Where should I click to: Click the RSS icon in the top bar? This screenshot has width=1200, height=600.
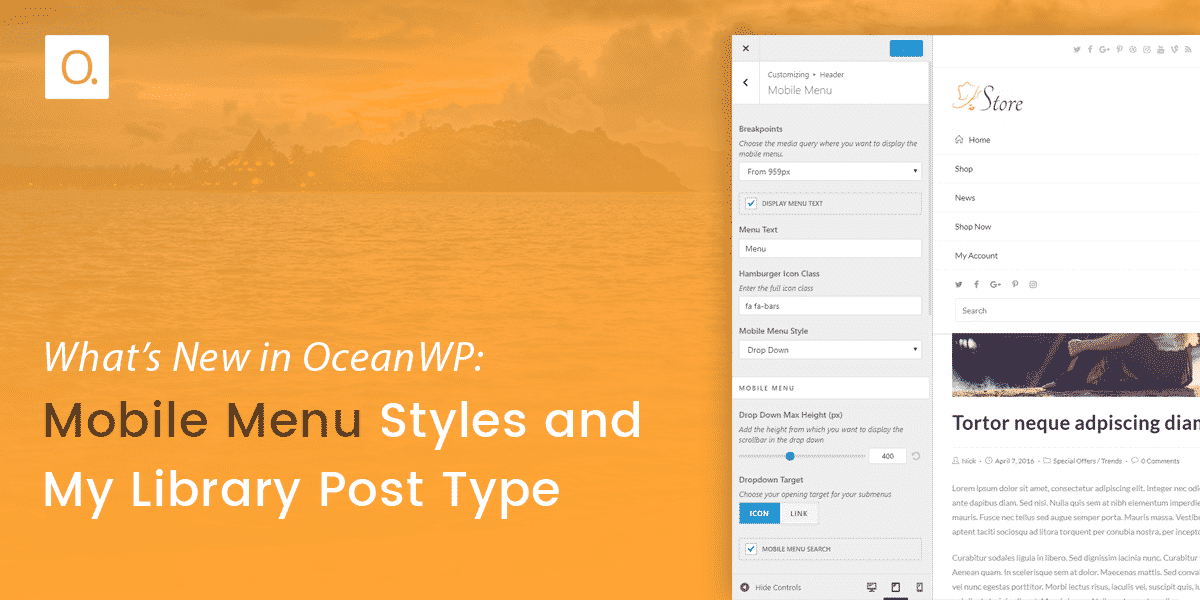[1188, 49]
